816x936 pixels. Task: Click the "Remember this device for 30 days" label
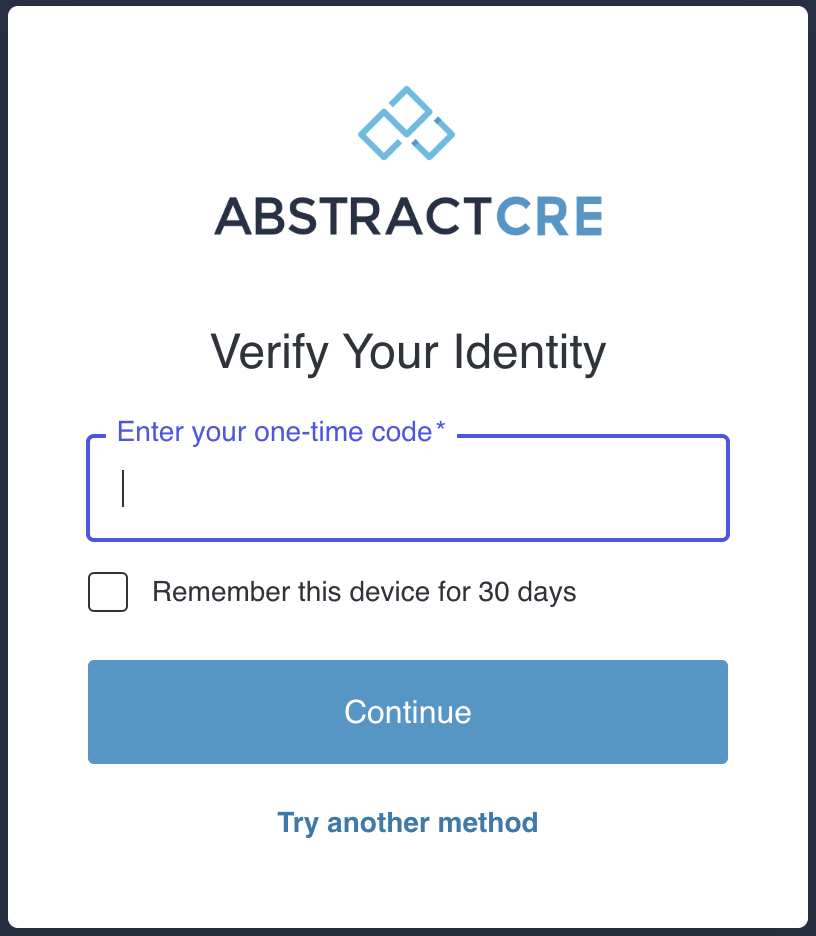pos(364,592)
